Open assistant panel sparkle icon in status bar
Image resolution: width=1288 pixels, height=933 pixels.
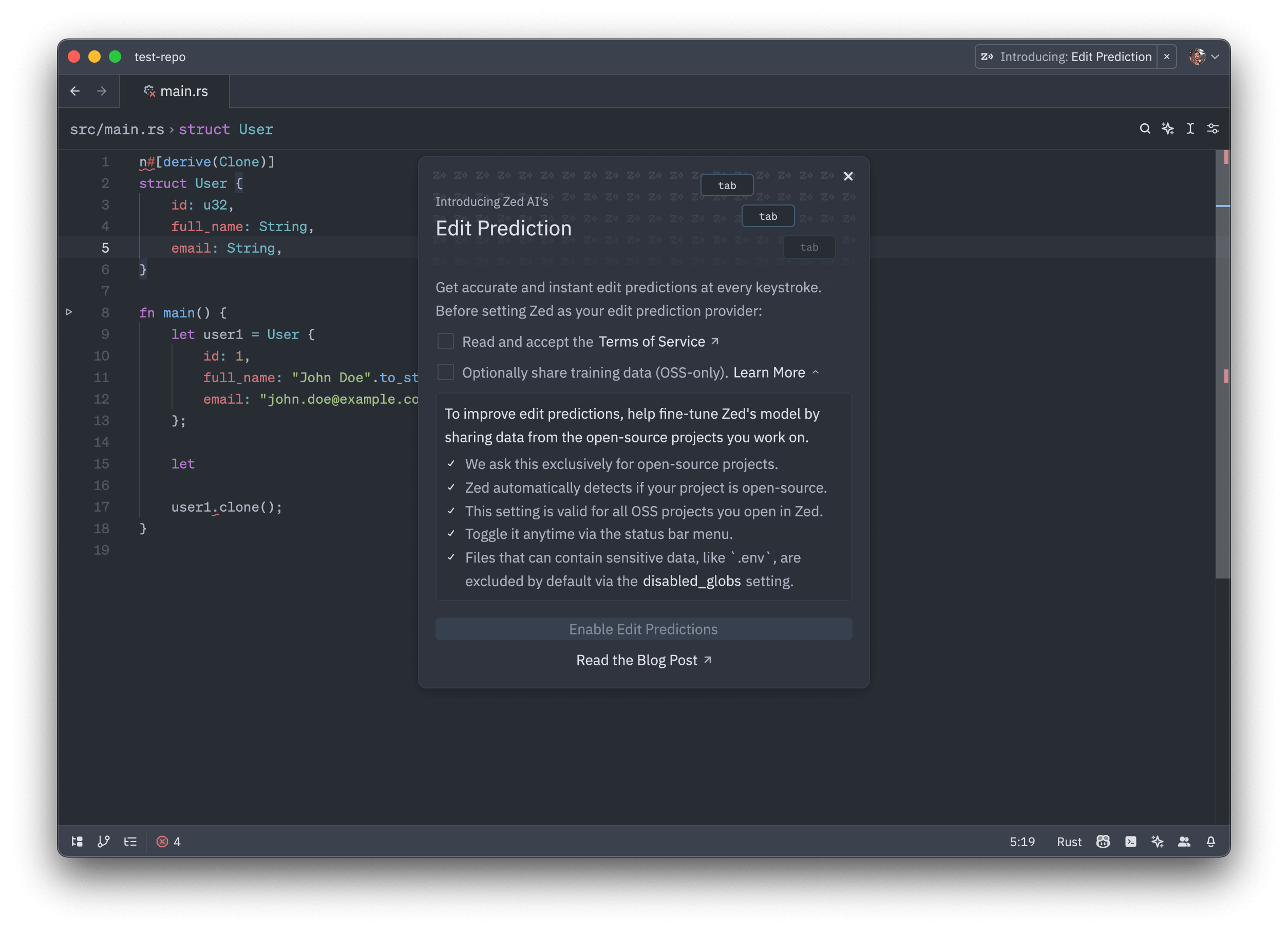pos(1158,842)
